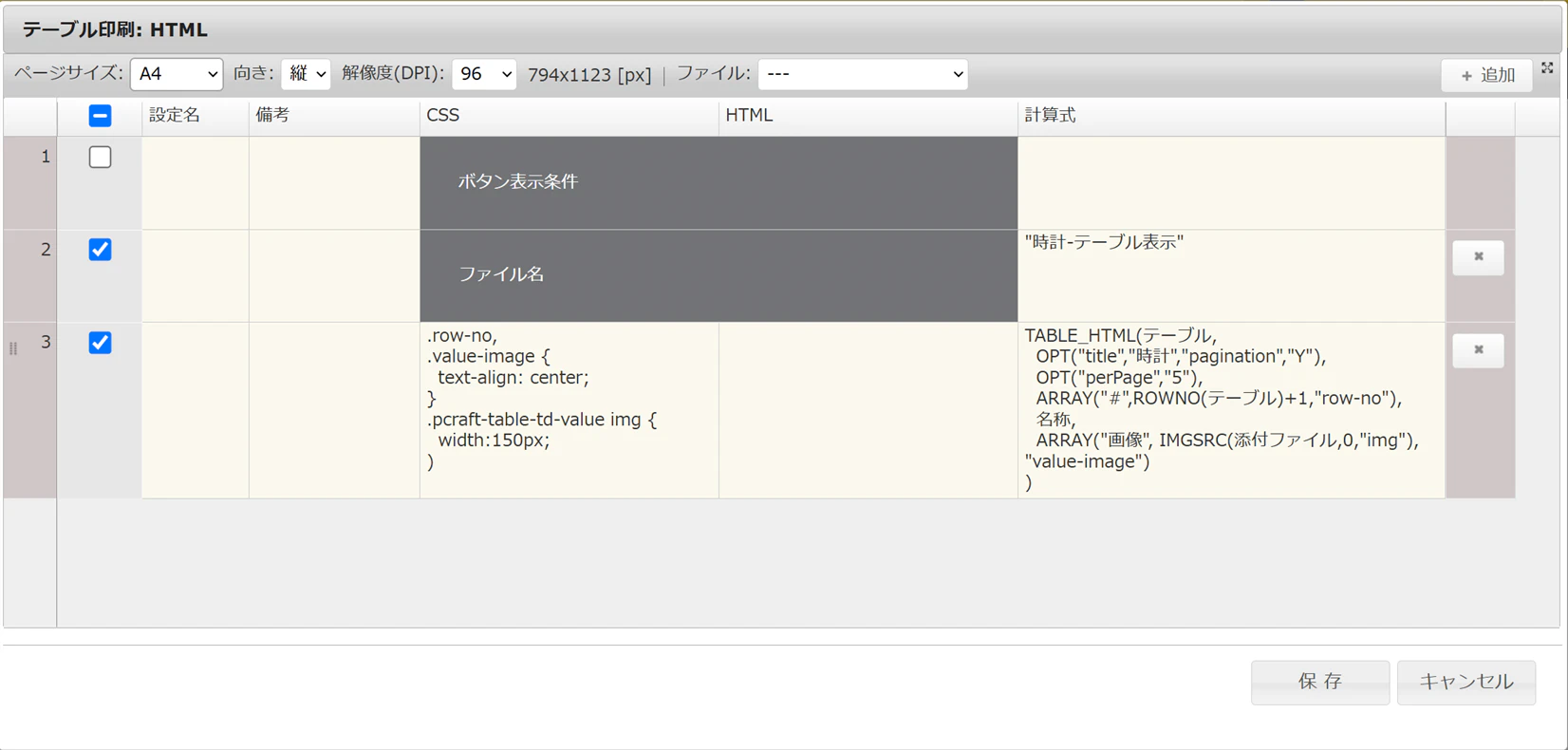This screenshot has width=1568, height=750.
Task: Uncheck the row 2 checkbox
Action: pyautogui.click(x=100, y=250)
